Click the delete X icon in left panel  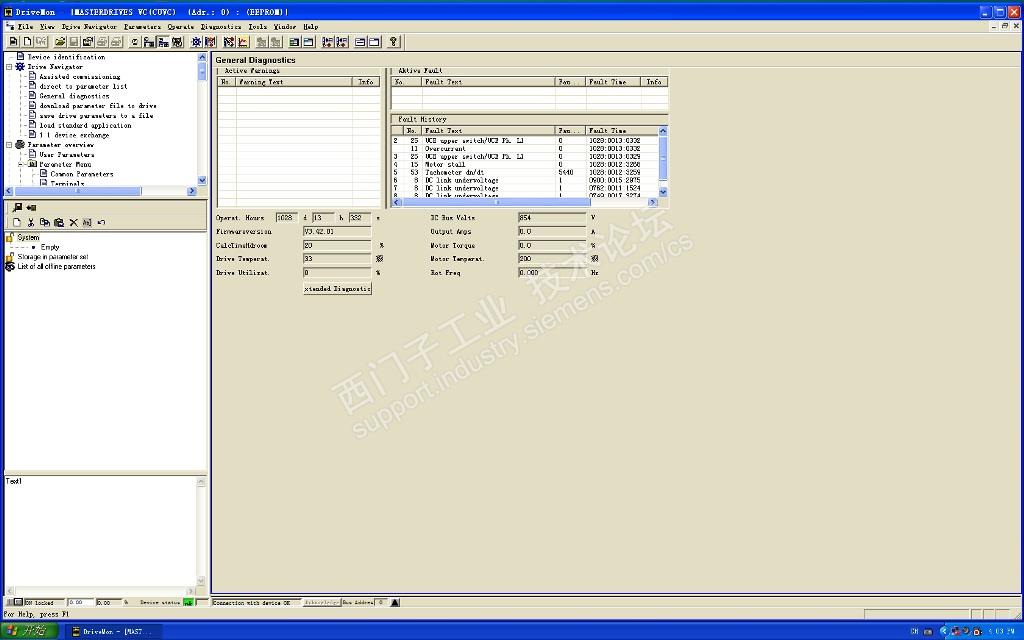[x=73, y=223]
